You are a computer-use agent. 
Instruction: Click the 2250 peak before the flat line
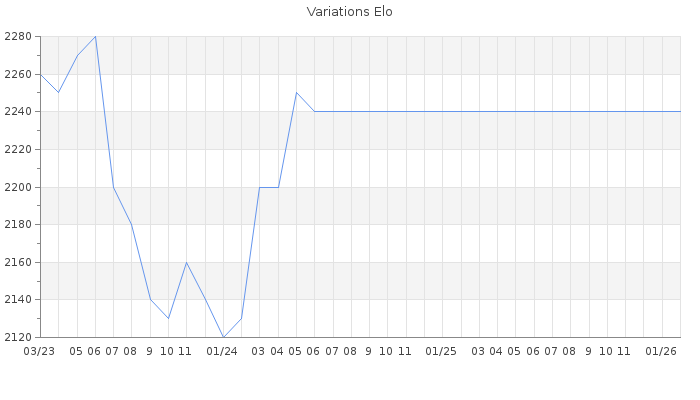tap(296, 93)
